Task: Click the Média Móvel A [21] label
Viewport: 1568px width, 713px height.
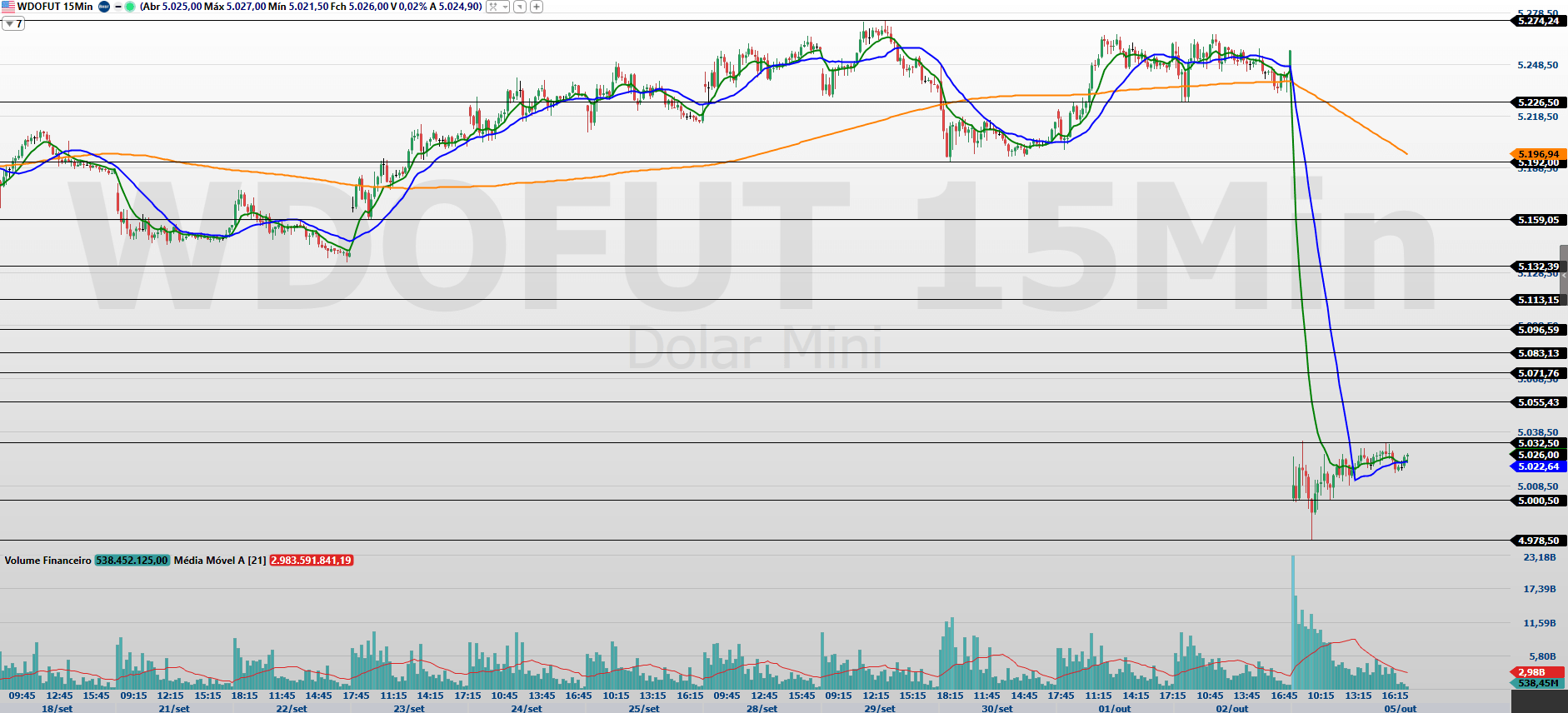Action: tap(220, 561)
